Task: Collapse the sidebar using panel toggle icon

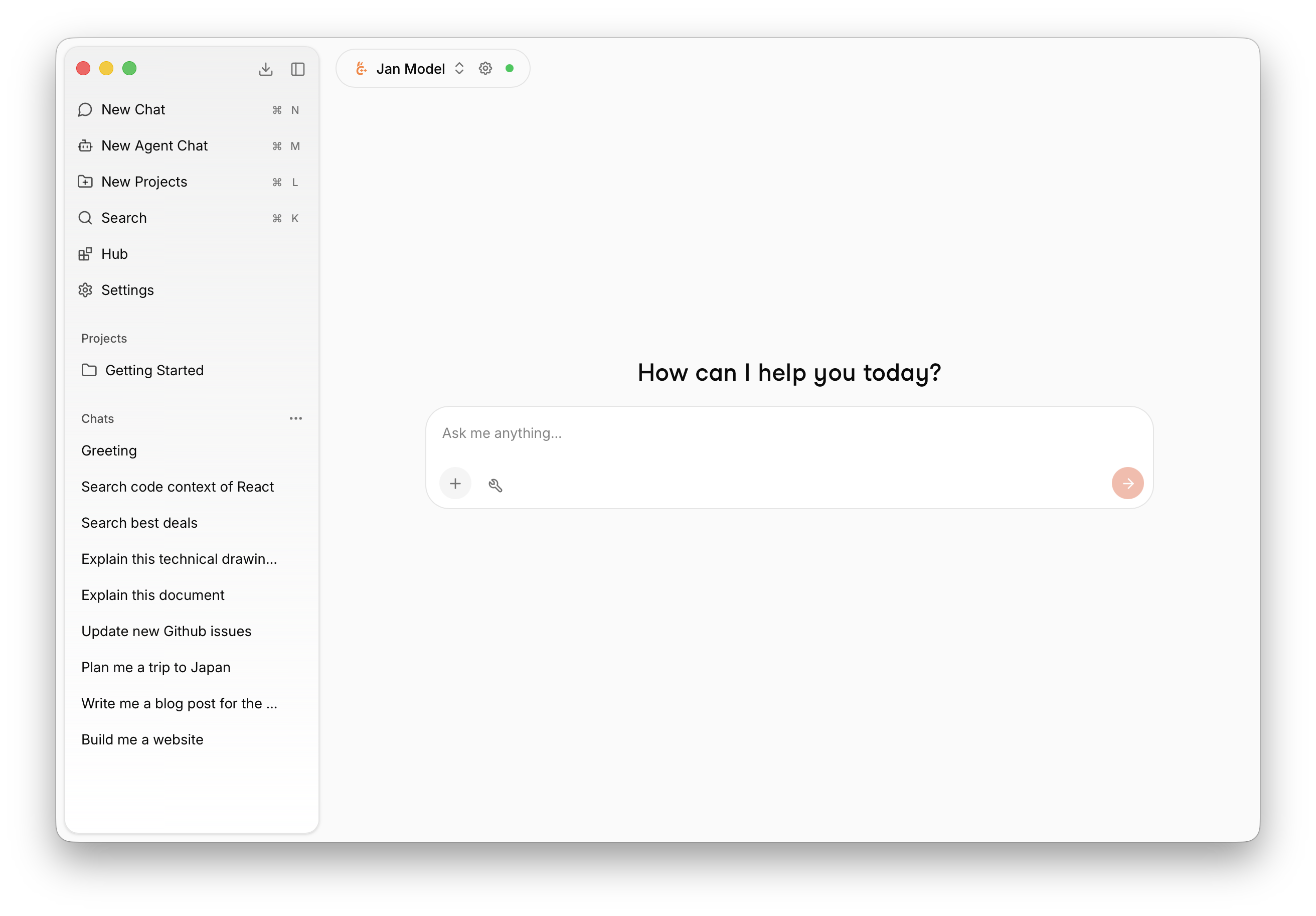Action: (x=297, y=69)
